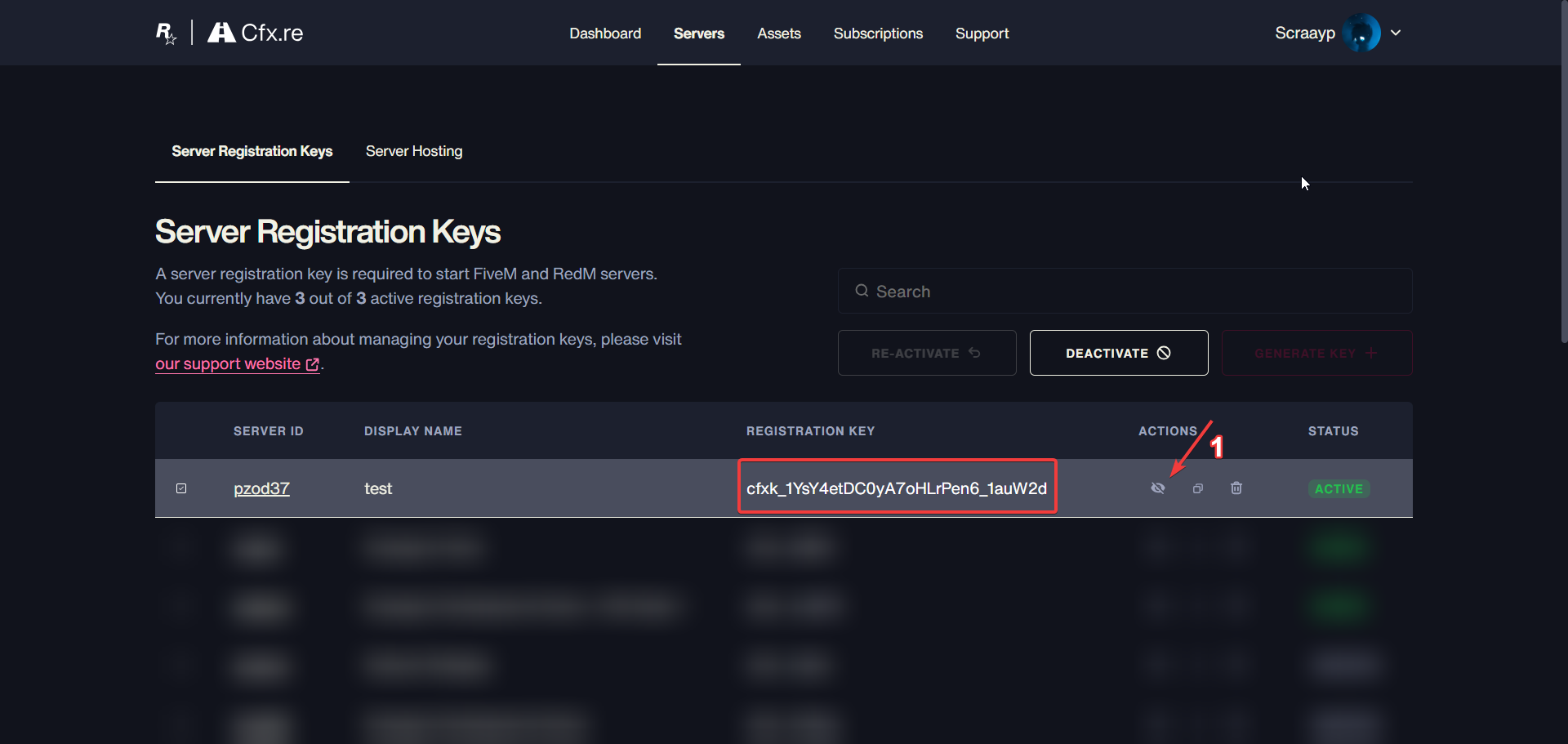Viewport: 1568px width, 744px height.
Task: Open the Support nav item
Action: pyautogui.click(x=982, y=33)
